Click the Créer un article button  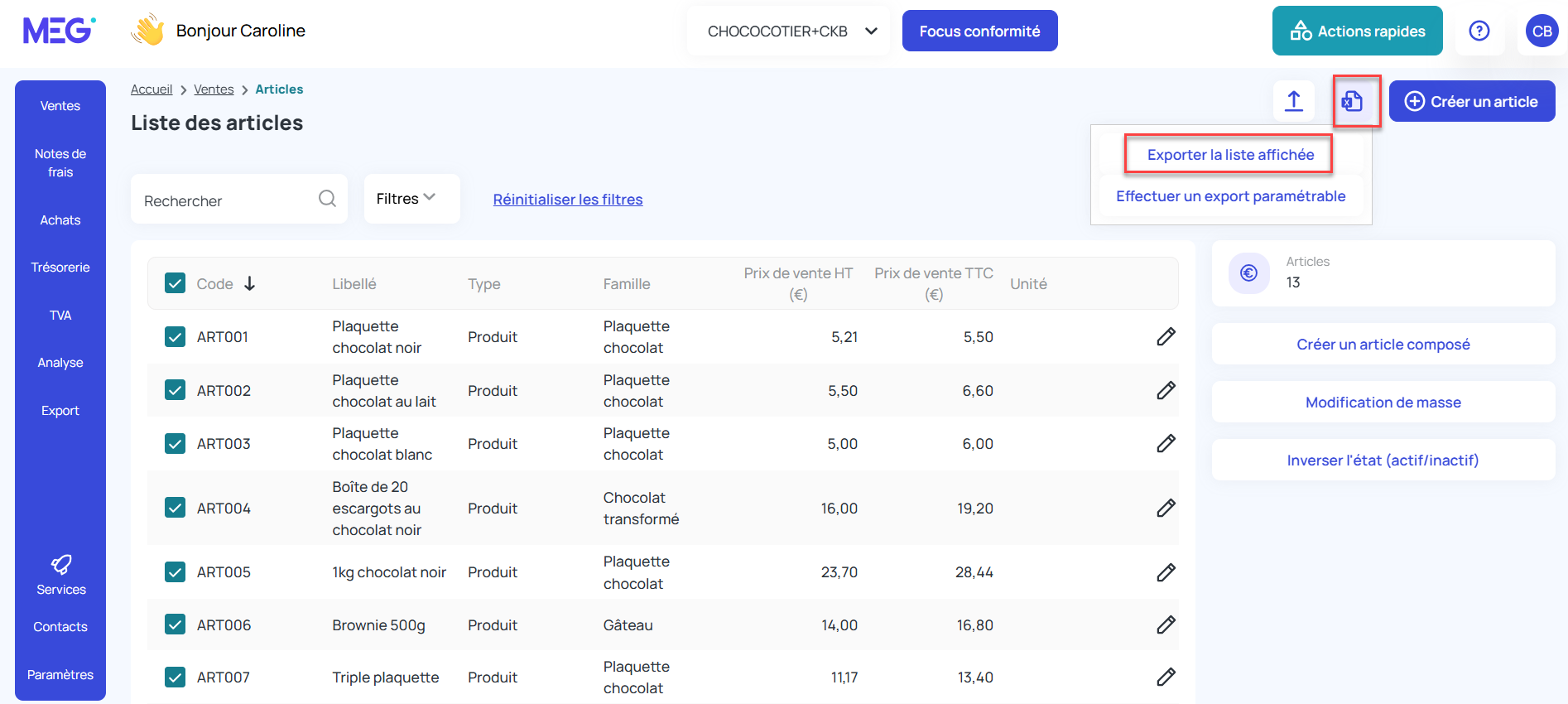[x=1471, y=101]
